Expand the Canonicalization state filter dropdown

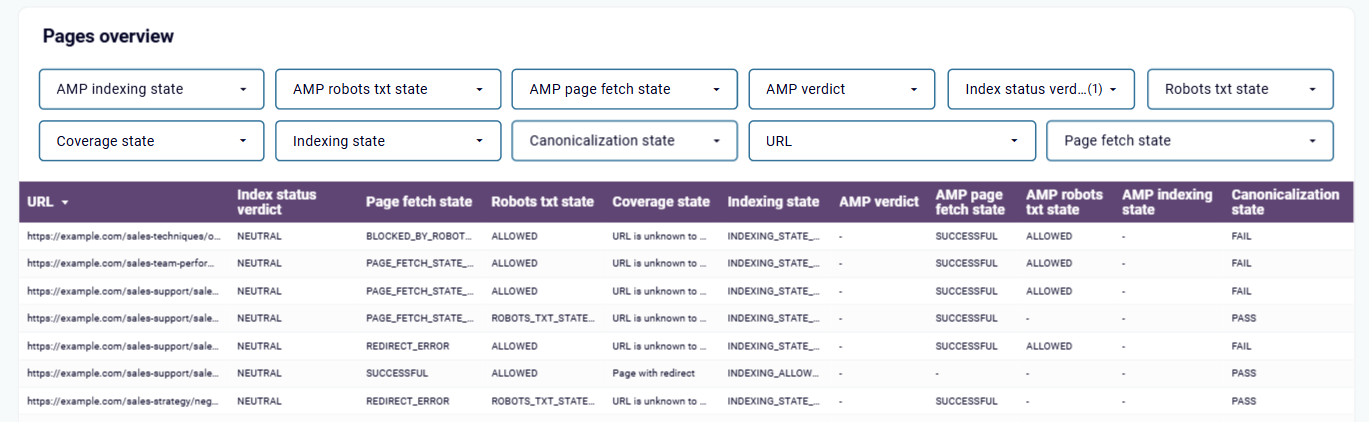coord(624,141)
